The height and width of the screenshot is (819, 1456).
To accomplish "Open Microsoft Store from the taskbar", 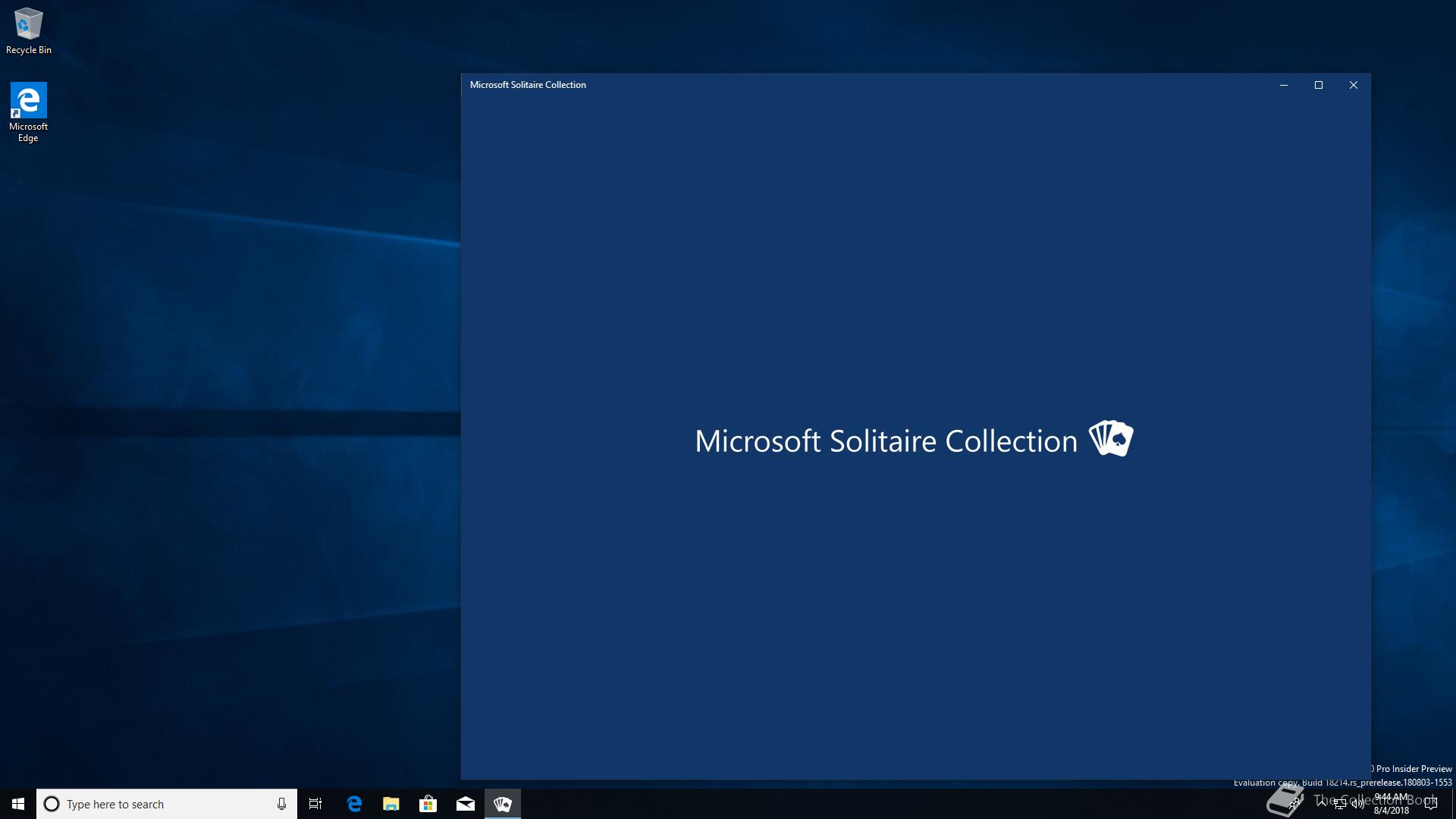I will coord(428,804).
